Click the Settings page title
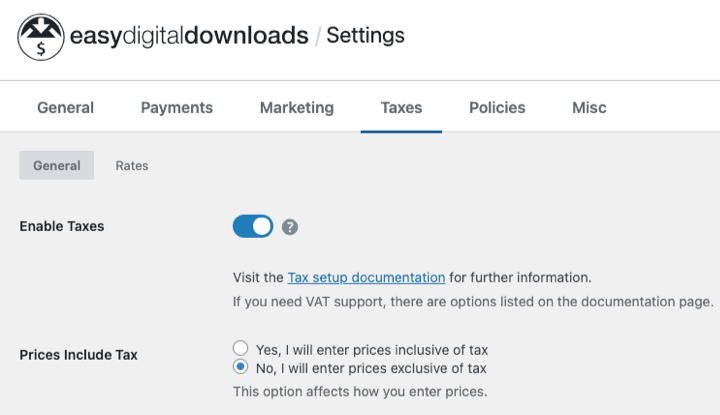The height and width of the screenshot is (415, 720). coord(365,36)
